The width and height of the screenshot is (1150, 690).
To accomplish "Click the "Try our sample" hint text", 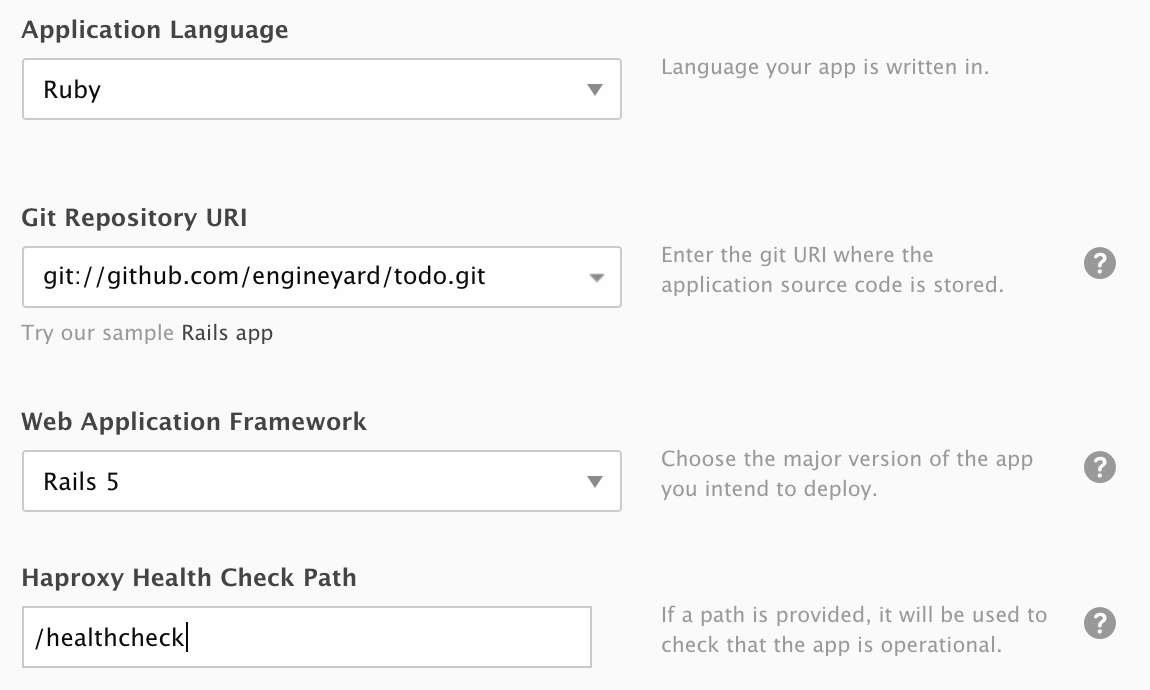I will [x=98, y=333].
